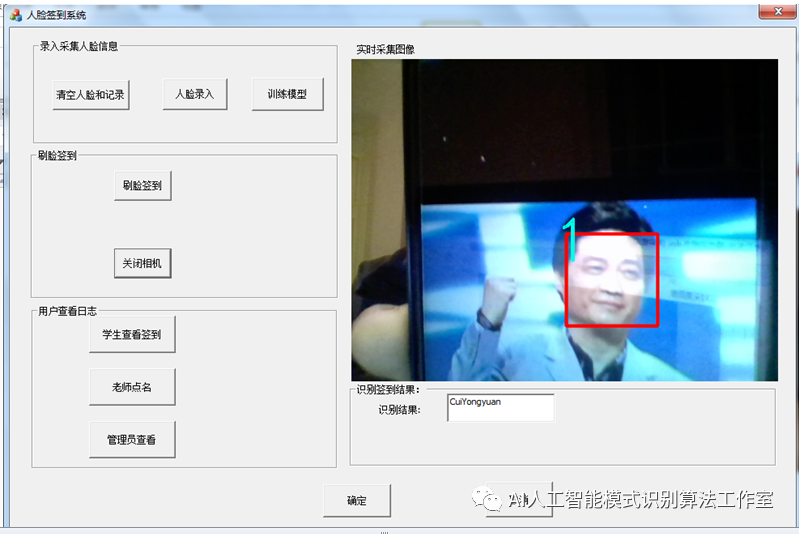Click the 录入采集人脸信息 group label
Viewport: 799px width, 534px height.
click(x=78, y=46)
